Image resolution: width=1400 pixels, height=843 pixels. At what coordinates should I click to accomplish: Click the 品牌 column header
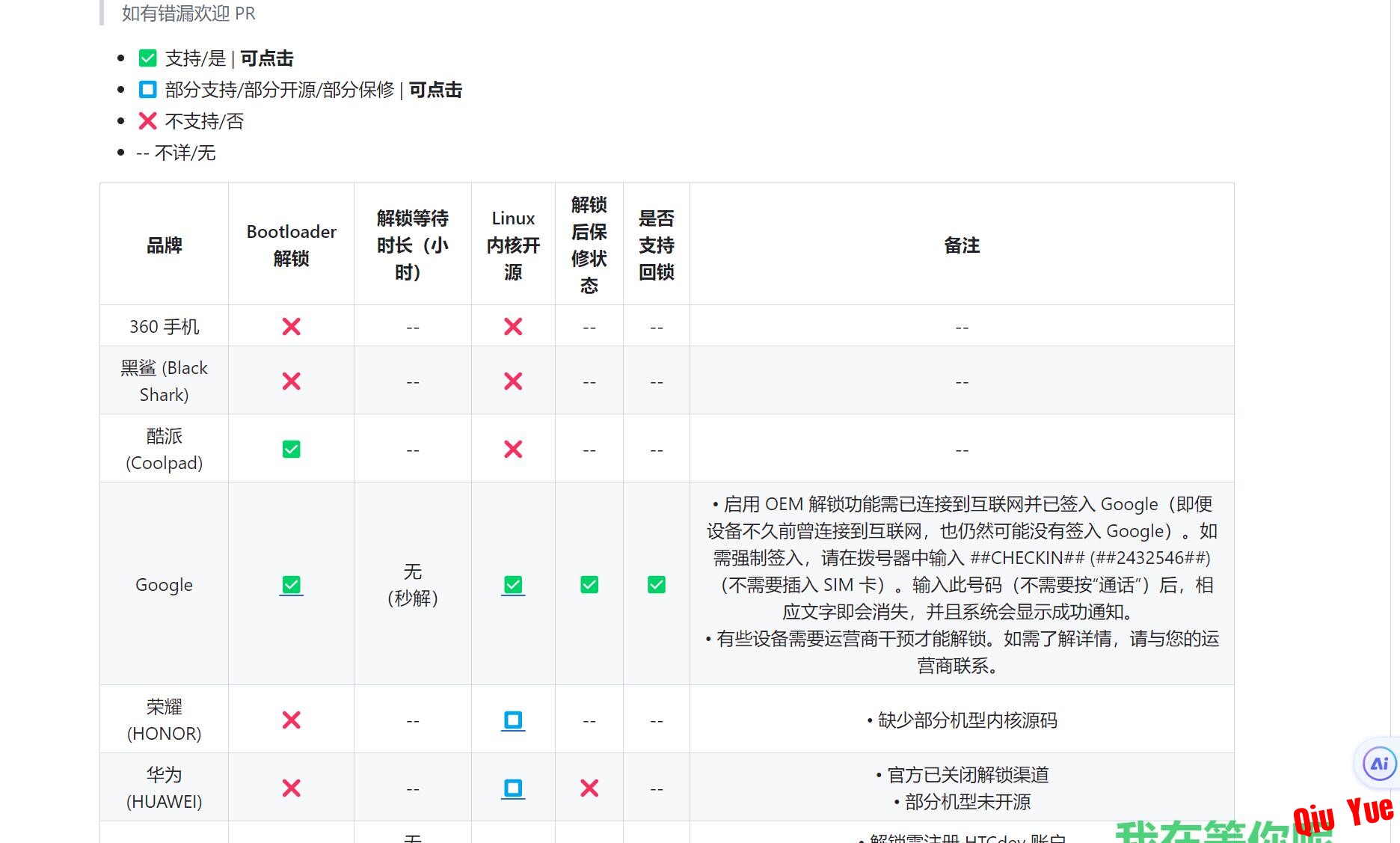(x=165, y=245)
